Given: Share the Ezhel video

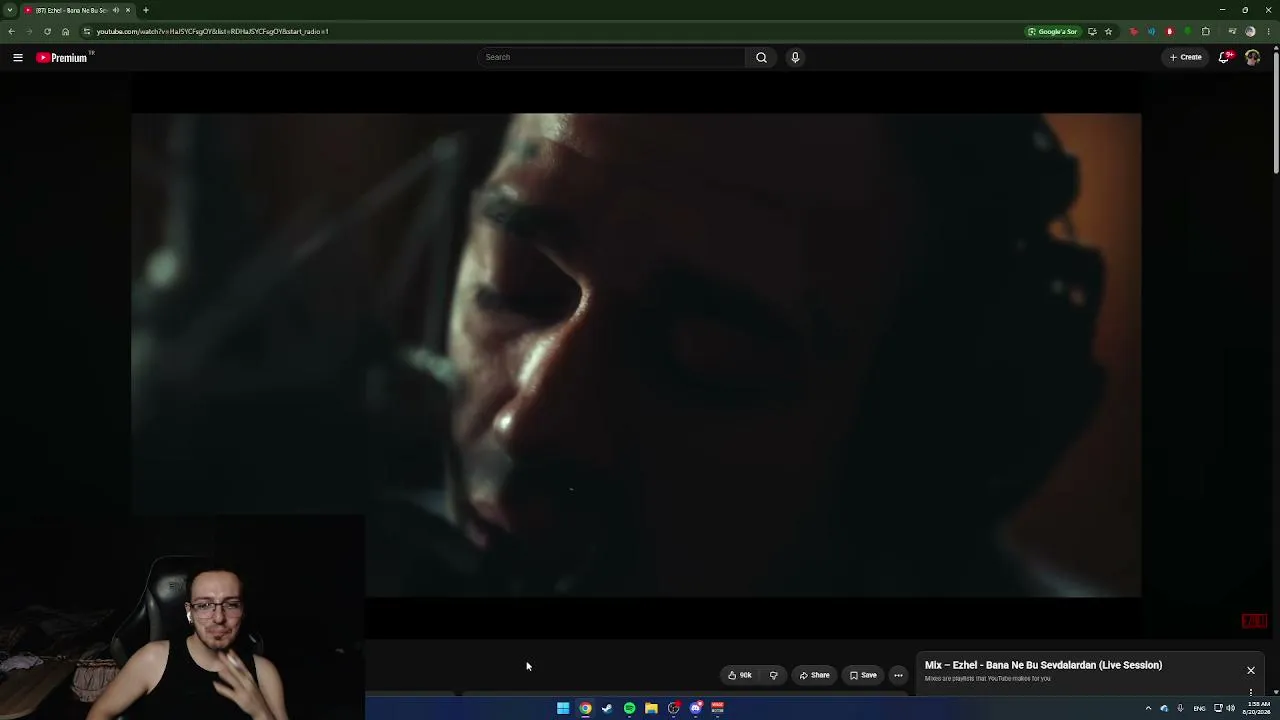Looking at the screenshot, I should [814, 676].
